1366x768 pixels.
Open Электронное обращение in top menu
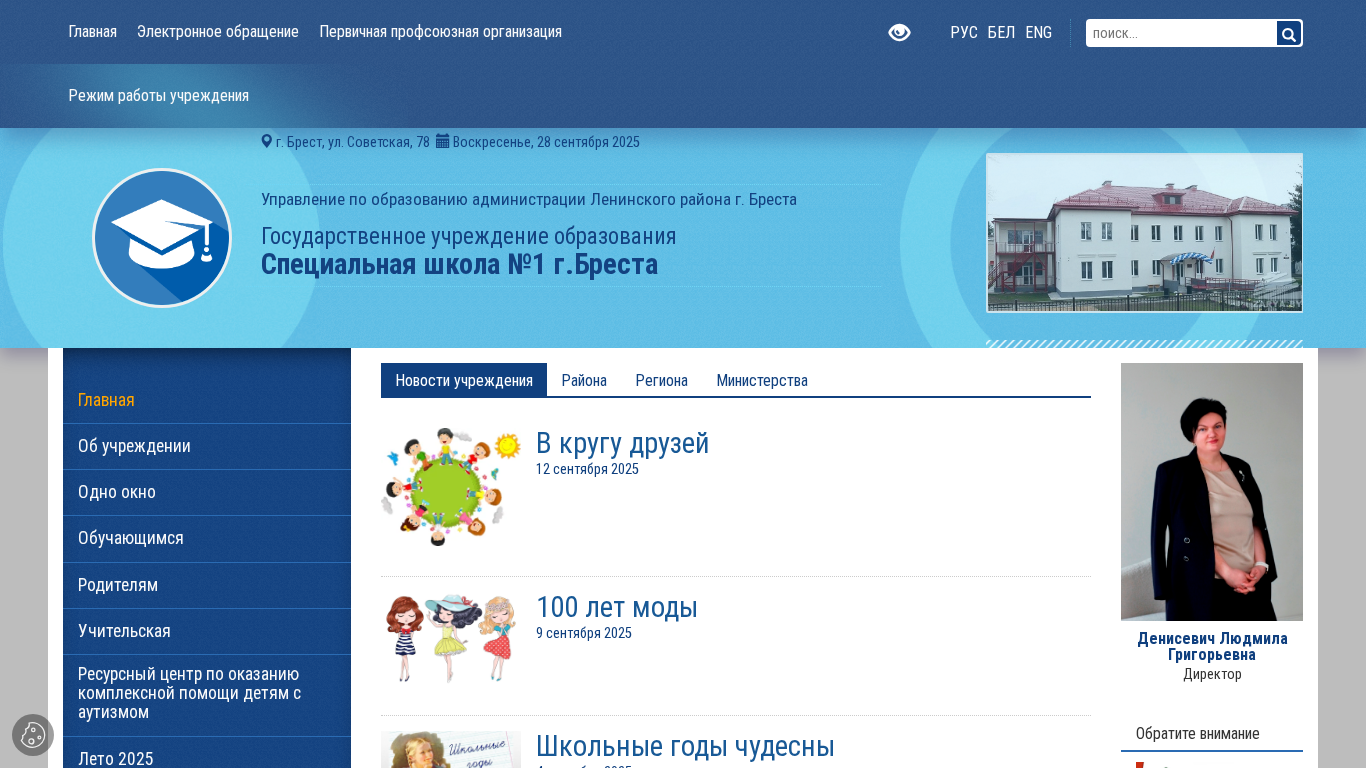tap(218, 32)
